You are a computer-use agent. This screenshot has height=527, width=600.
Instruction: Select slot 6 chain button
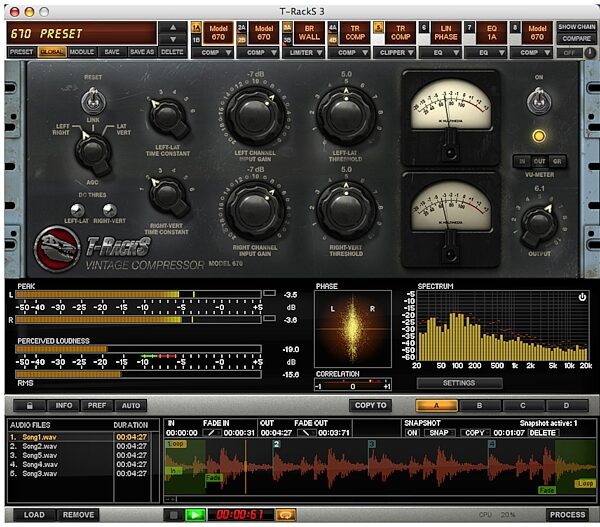tap(424, 28)
